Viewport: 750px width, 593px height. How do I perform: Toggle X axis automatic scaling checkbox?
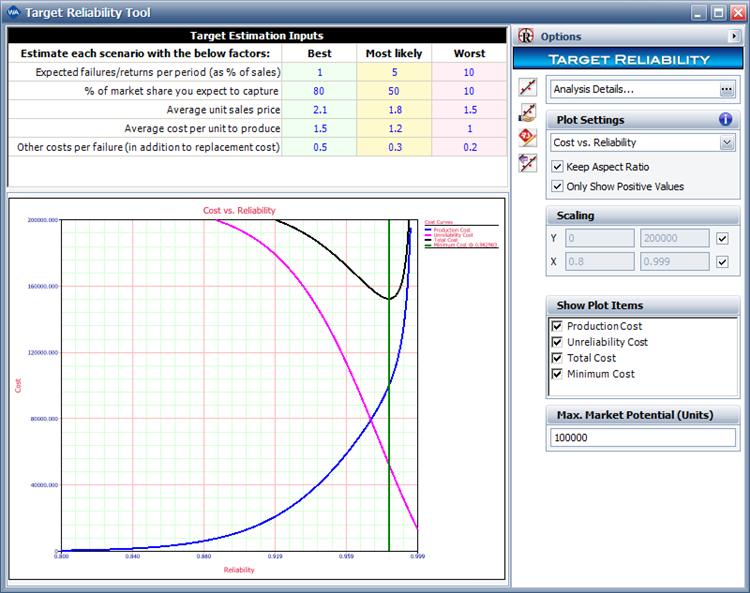(723, 262)
